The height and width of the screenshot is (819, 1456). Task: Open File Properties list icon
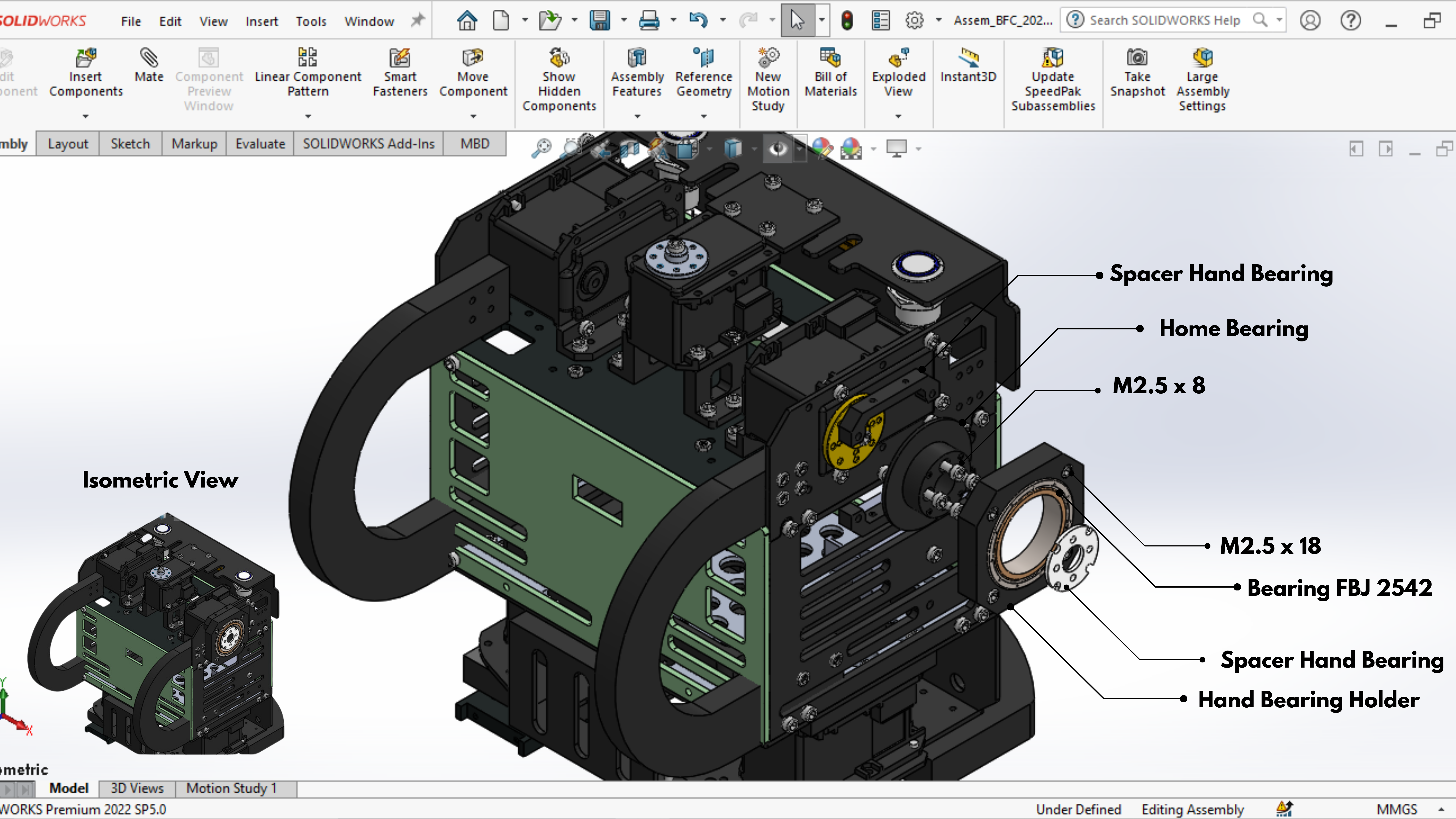[x=880, y=20]
